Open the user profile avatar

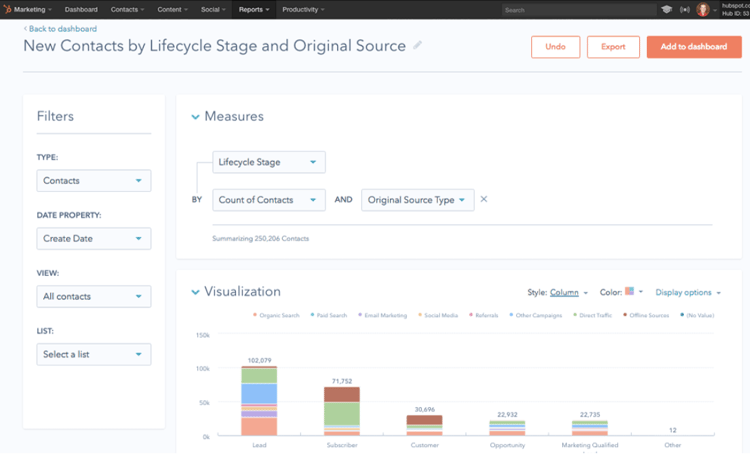(702, 9)
